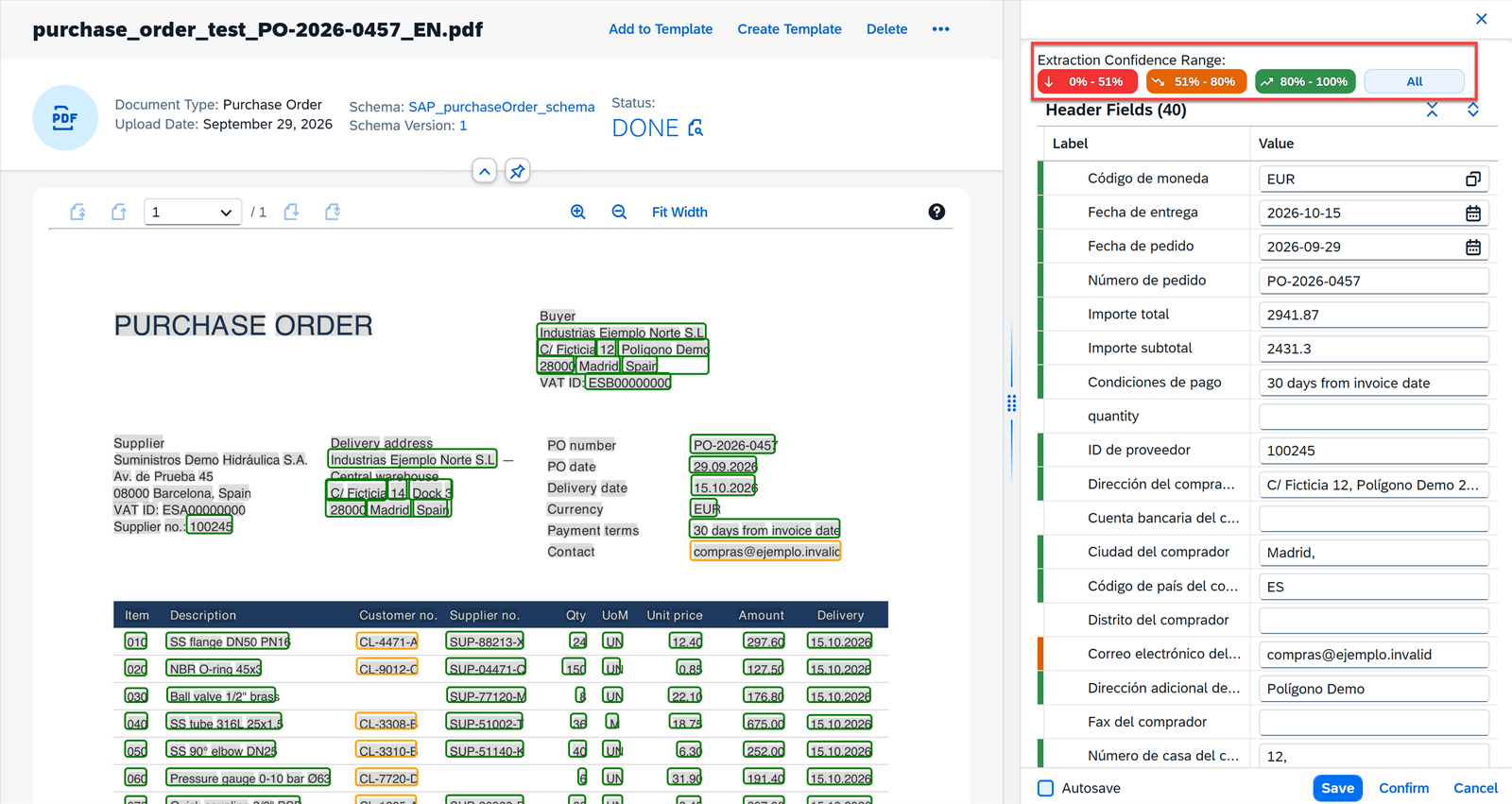Click the status search icon next to DONE
Image resolution: width=1512 pixels, height=804 pixels.
click(x=696, y=128)
